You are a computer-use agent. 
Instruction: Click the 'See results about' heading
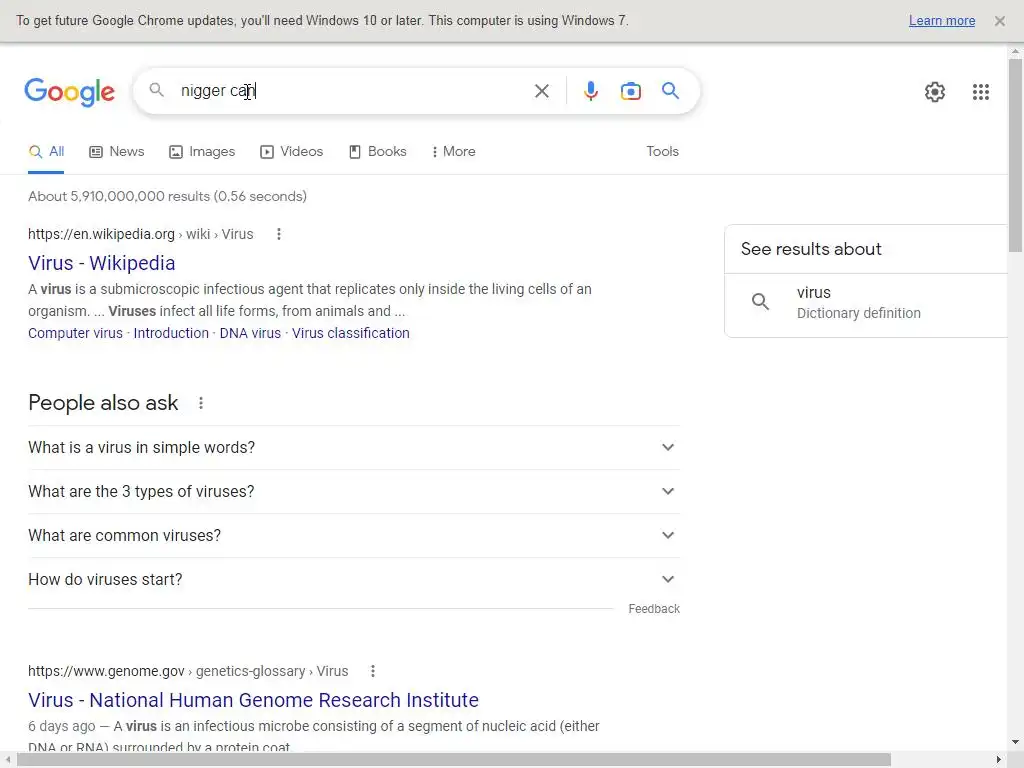coord(811,249)
